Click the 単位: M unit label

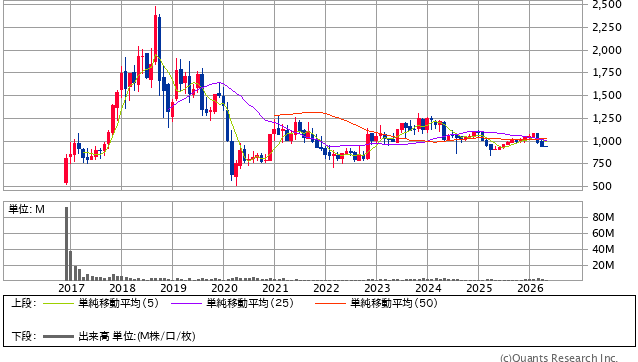[26, 209]
